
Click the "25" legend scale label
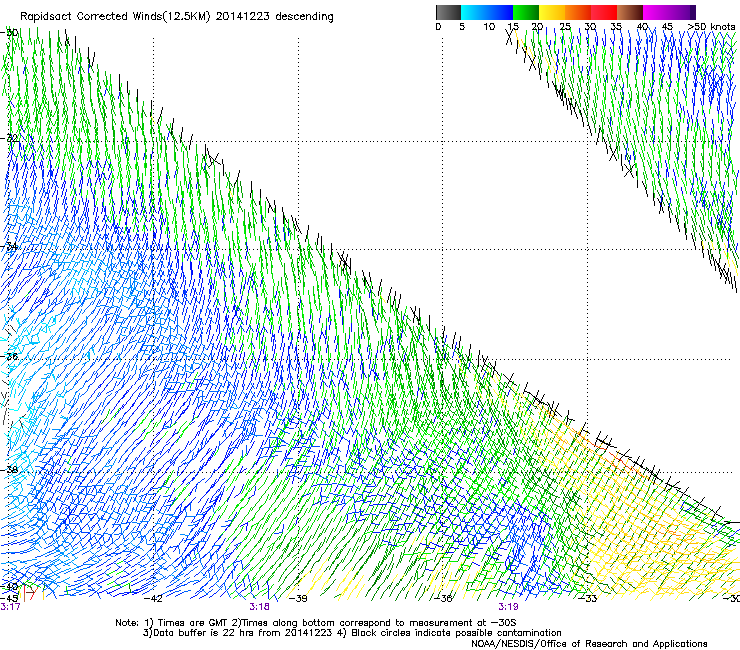[565, 27]
